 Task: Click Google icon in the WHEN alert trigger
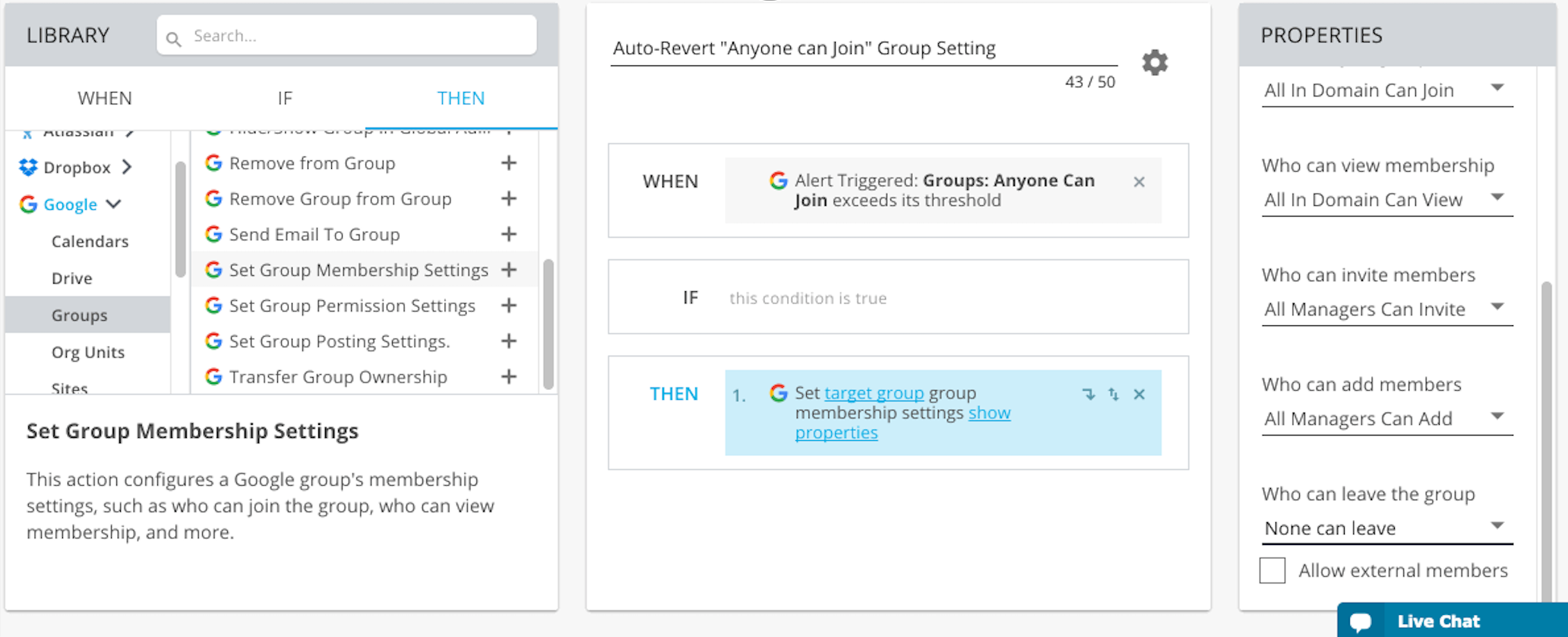(778, 180)
